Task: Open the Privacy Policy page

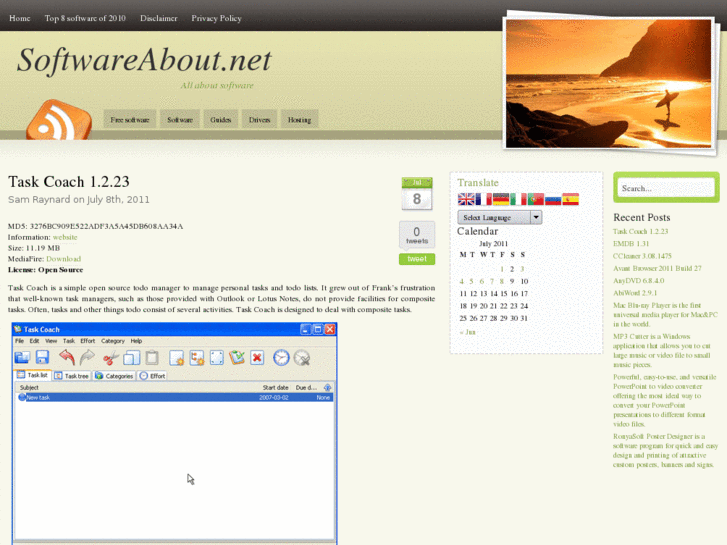Action: tap(217, 19)
